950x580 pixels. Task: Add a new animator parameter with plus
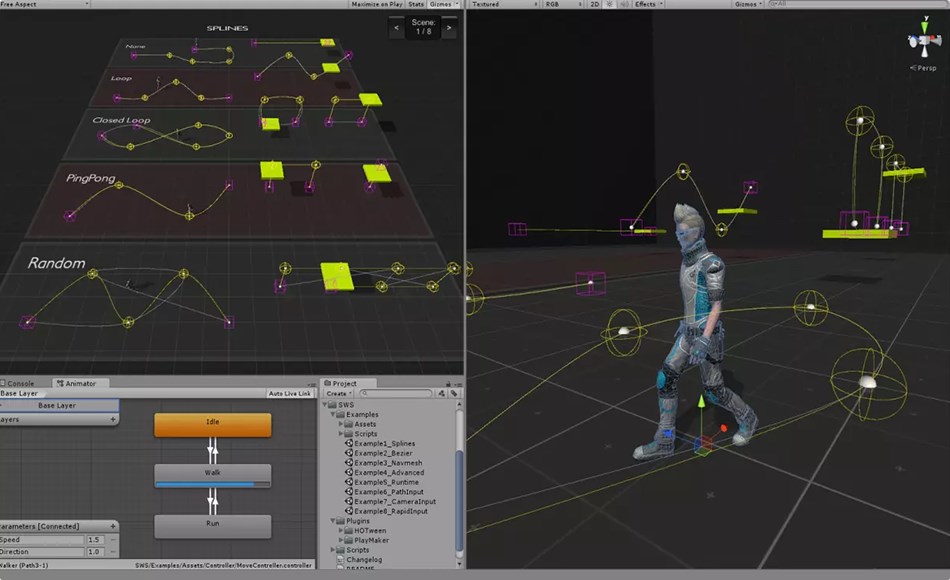click(x=113, y=526)
